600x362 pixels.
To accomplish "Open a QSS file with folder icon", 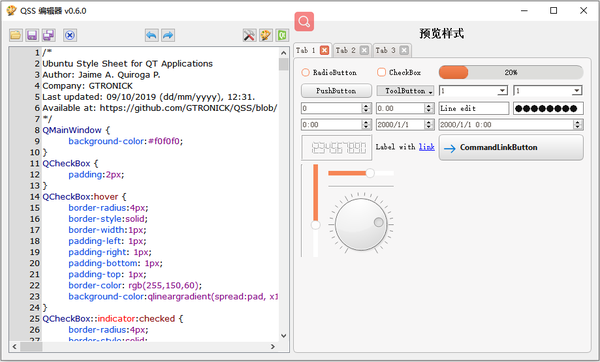I will pyautogui.click(x=16, y=35).
